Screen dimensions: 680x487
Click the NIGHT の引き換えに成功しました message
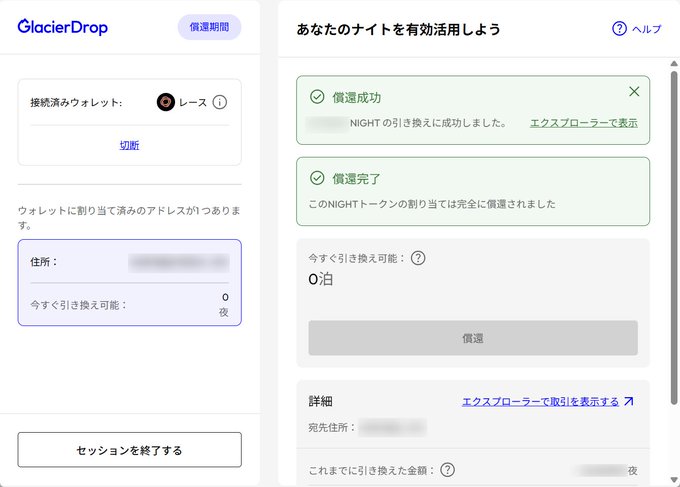pos(428,123)
